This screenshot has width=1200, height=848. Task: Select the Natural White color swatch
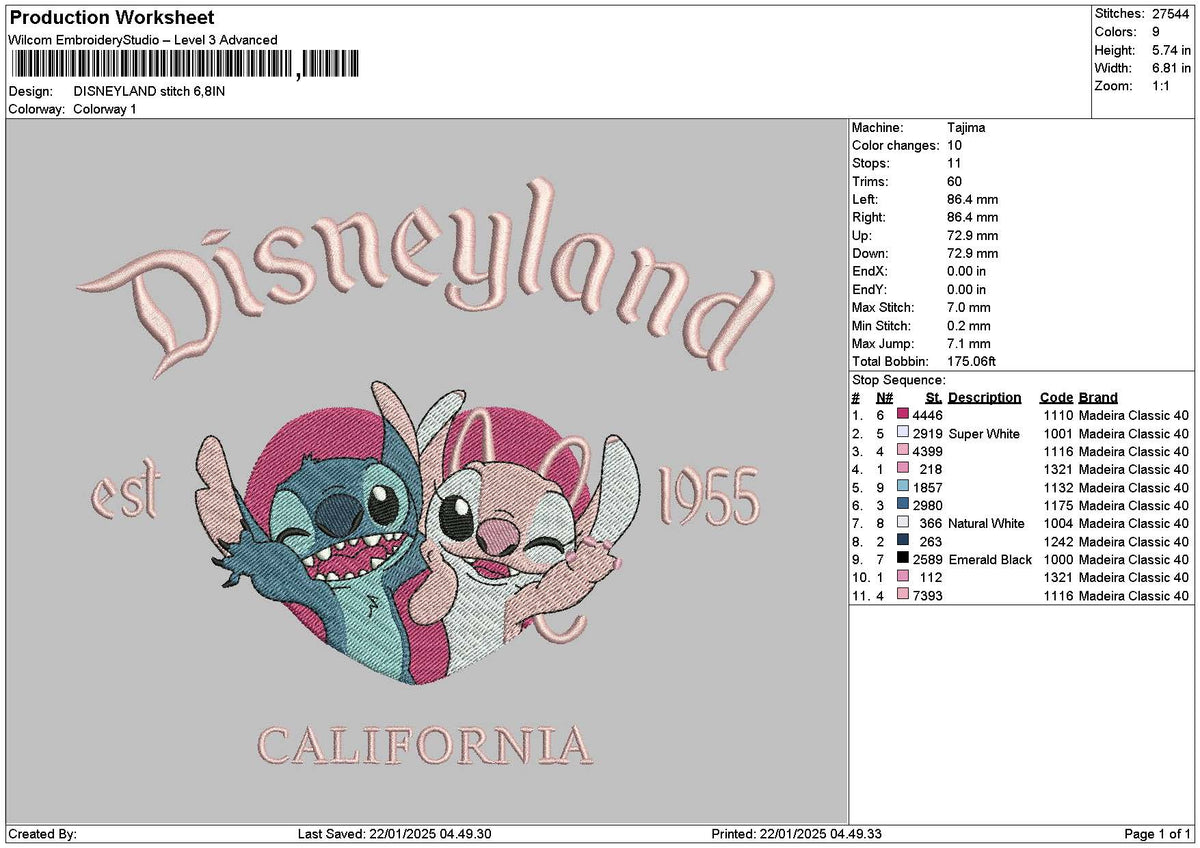tap(903, 523)
